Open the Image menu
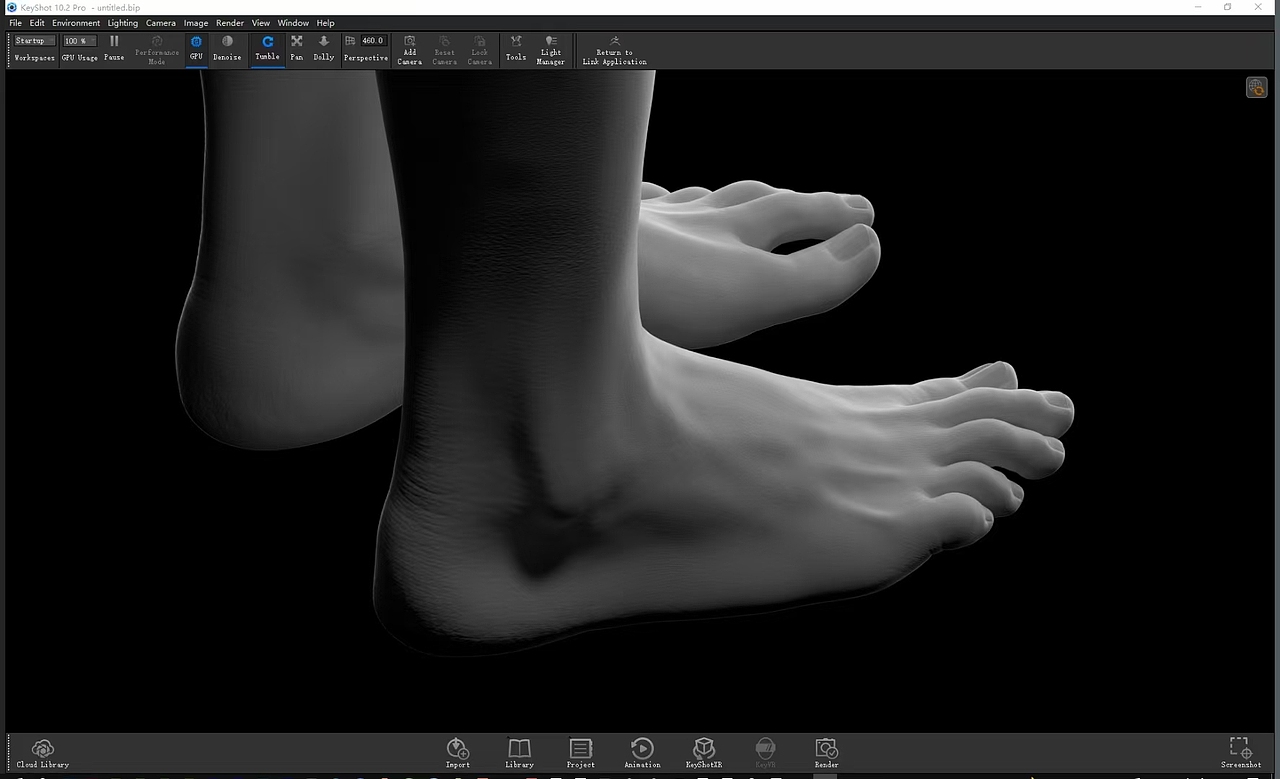1280x779 pixels. tap(196, 23)
